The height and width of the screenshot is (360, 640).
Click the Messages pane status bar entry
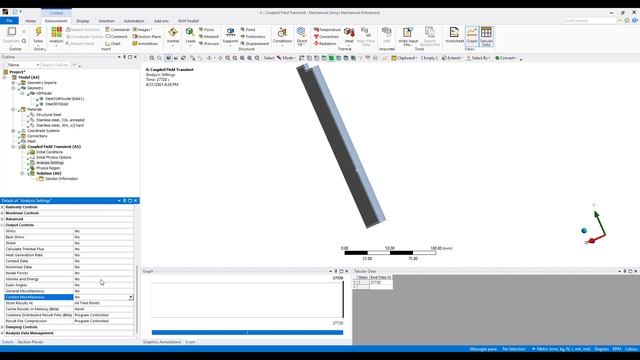point(483,349)
